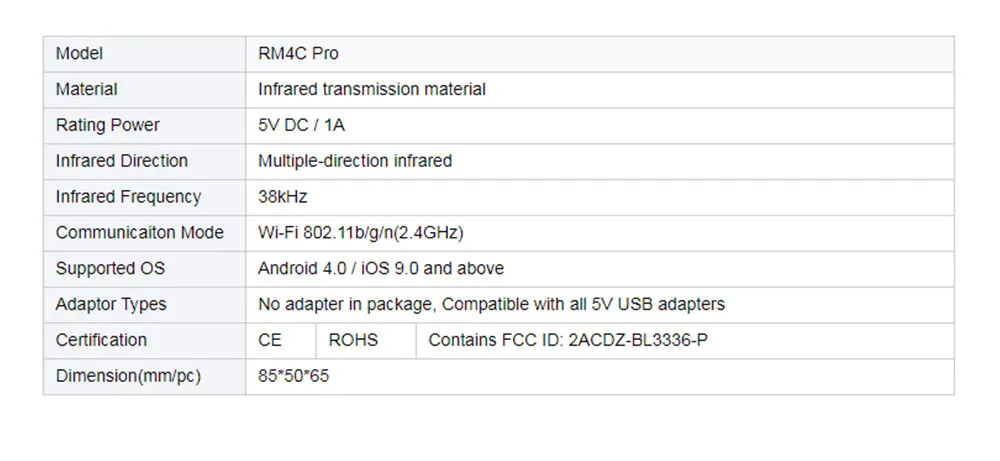Select the Rating Power label

[x=108, y=125]
